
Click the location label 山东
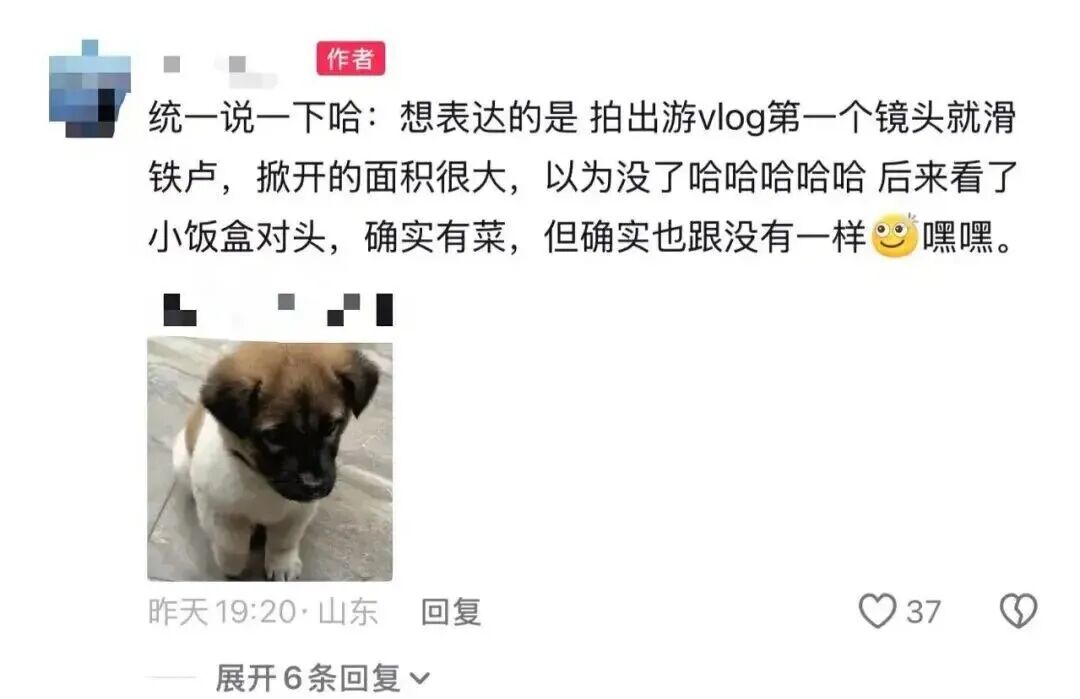tap(348, 612)
